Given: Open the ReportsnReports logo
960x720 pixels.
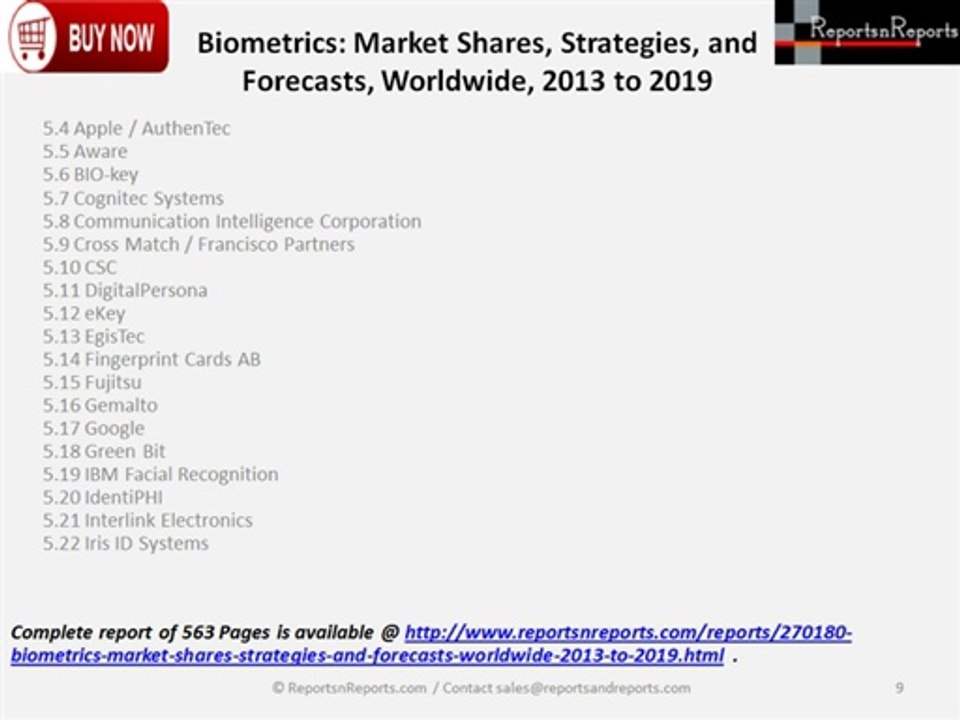Looking at the screenshot, I should coord(867,32).
